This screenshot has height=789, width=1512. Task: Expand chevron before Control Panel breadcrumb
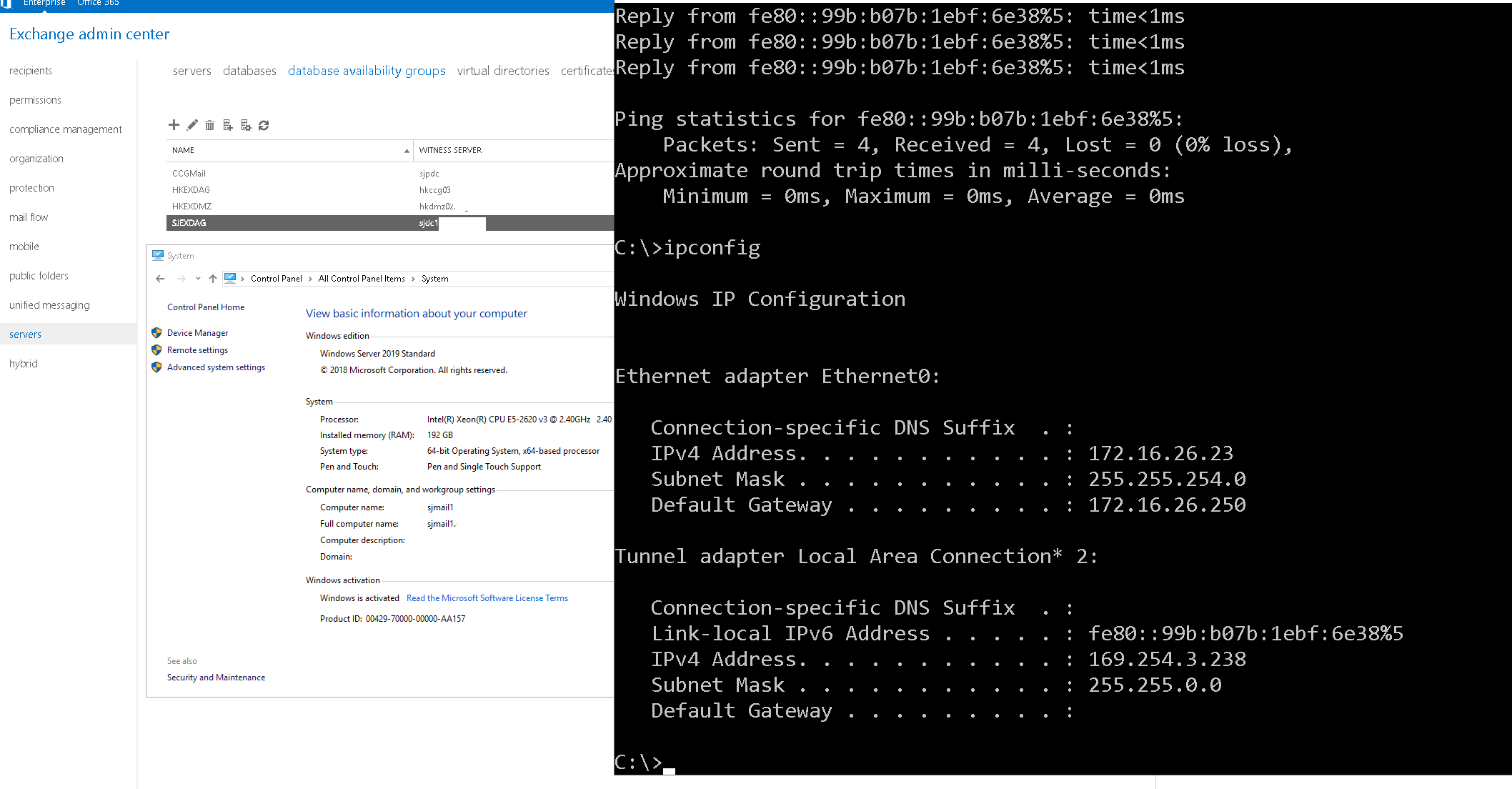tap(243, 279)
